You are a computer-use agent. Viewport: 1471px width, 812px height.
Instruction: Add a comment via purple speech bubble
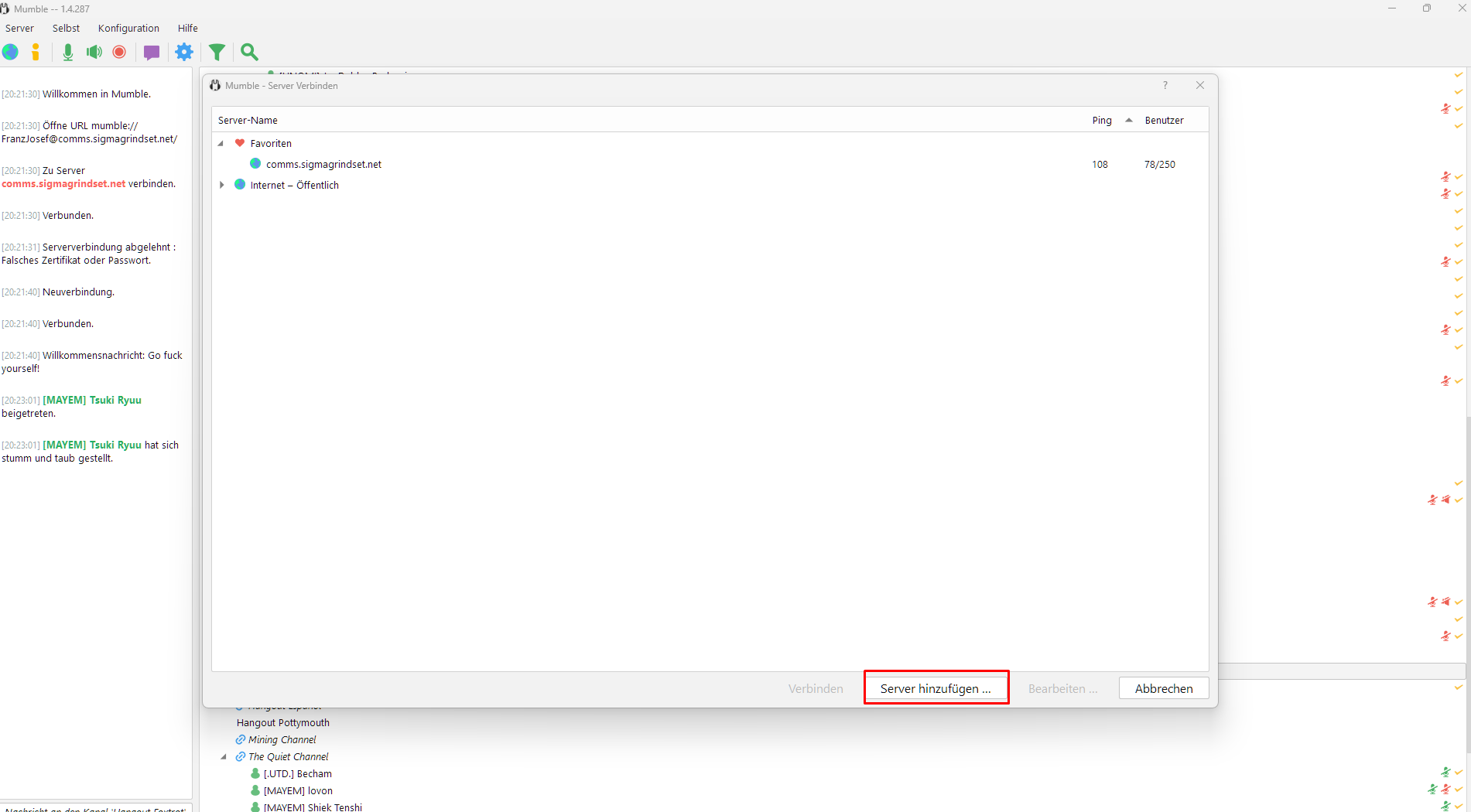click(152, 53)
